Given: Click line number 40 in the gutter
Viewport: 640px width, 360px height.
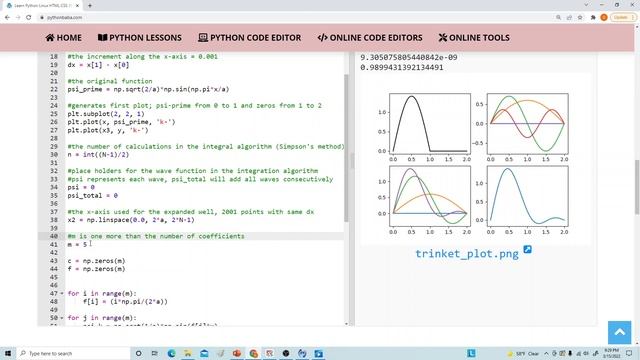Looking at the screenshot, I should [53, 236].
